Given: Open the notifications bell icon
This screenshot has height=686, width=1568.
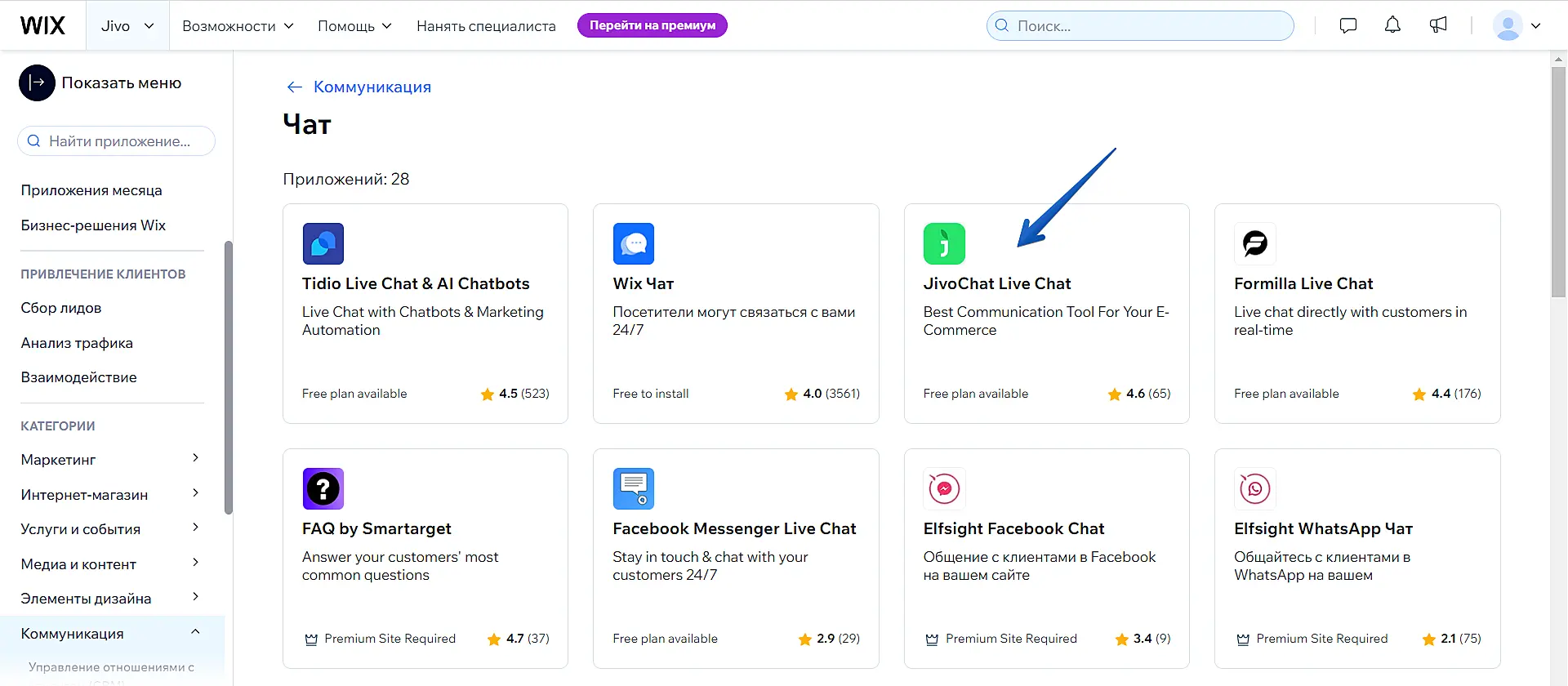Looking at the screenshot, I should [x=1392, y=25].
